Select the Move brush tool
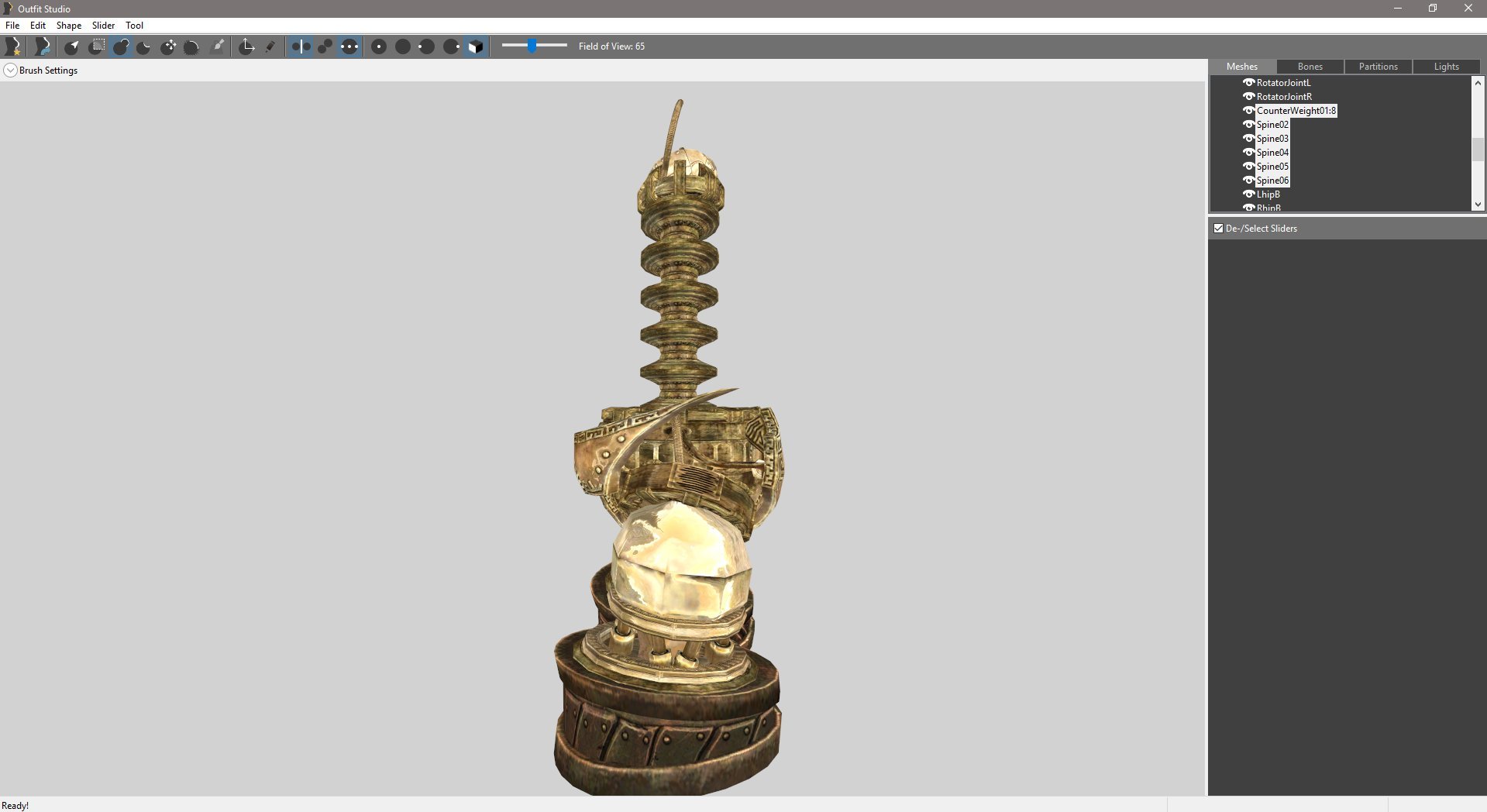1487x812 pixels. 167,46
